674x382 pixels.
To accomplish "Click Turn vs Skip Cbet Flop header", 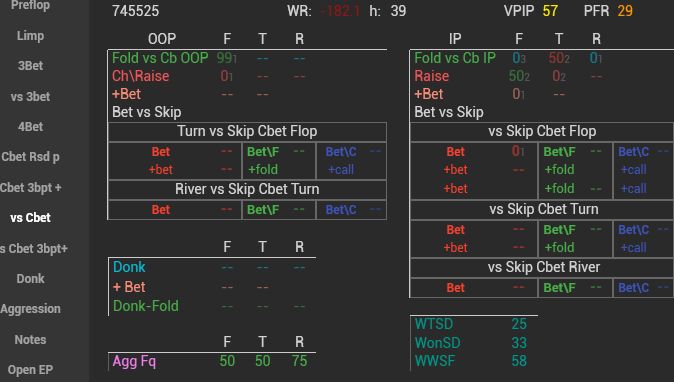I will [247, 131].
